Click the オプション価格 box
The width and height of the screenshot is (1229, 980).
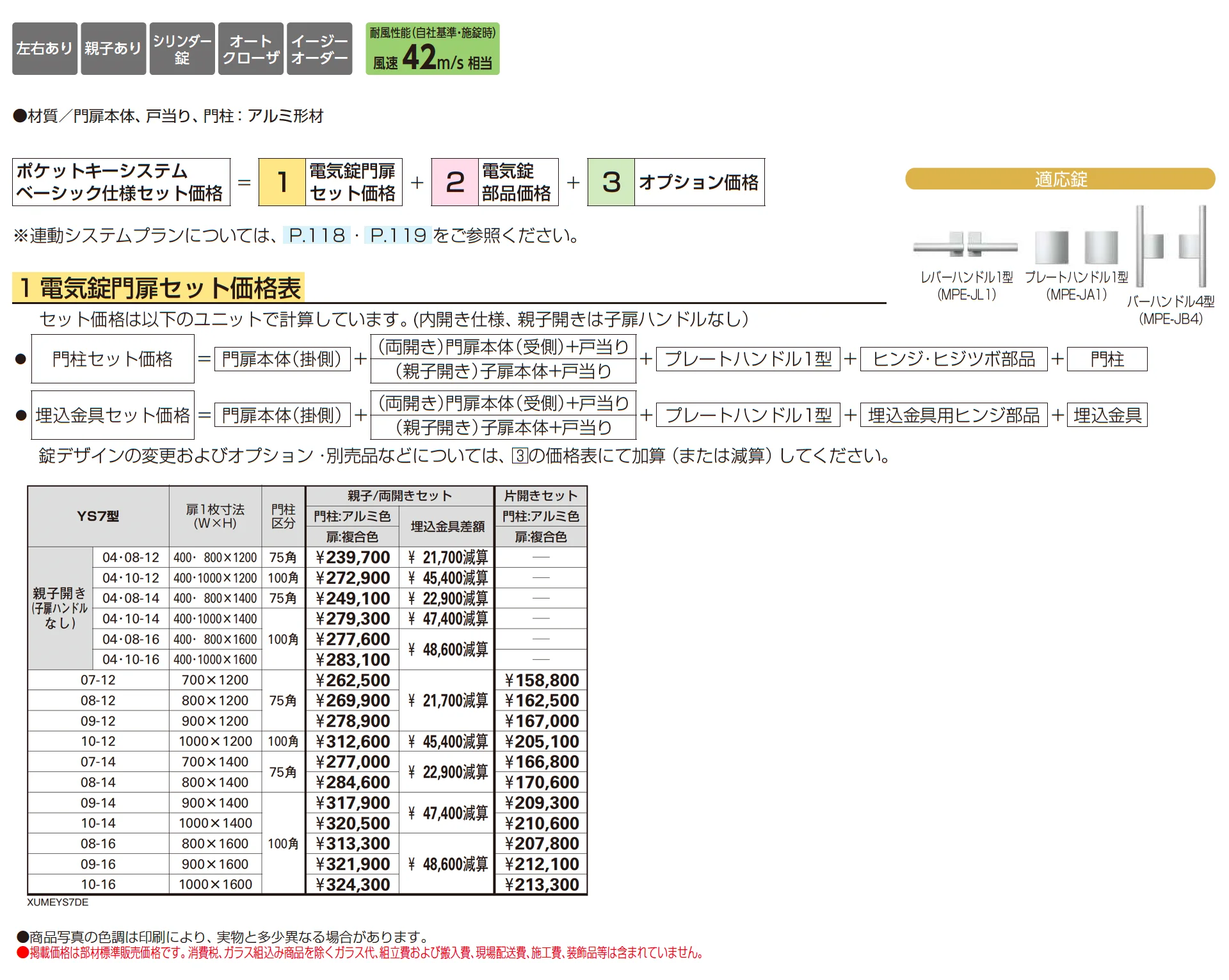pyautogui.click(x=699, y=182)
